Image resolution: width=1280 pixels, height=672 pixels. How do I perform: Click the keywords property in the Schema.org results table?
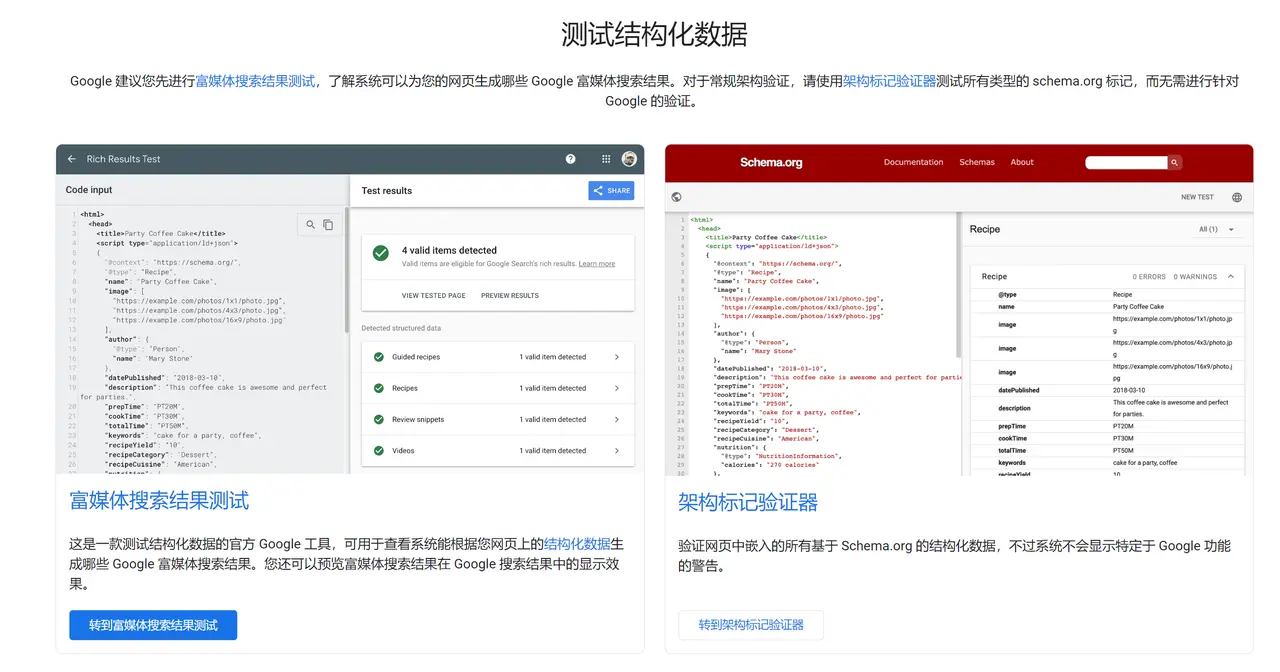coord(1012,463)
